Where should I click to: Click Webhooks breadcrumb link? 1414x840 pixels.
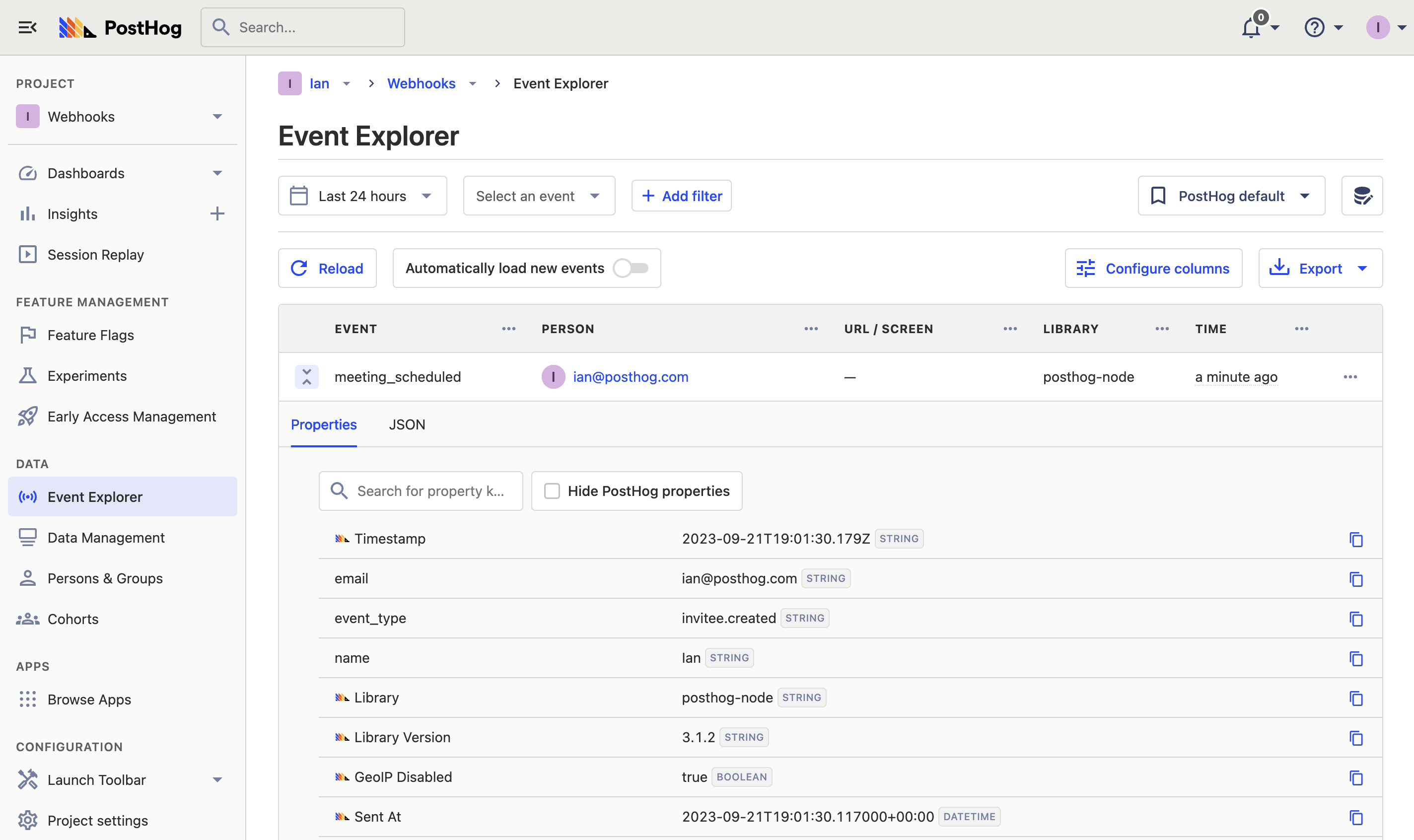click(421, 84)
